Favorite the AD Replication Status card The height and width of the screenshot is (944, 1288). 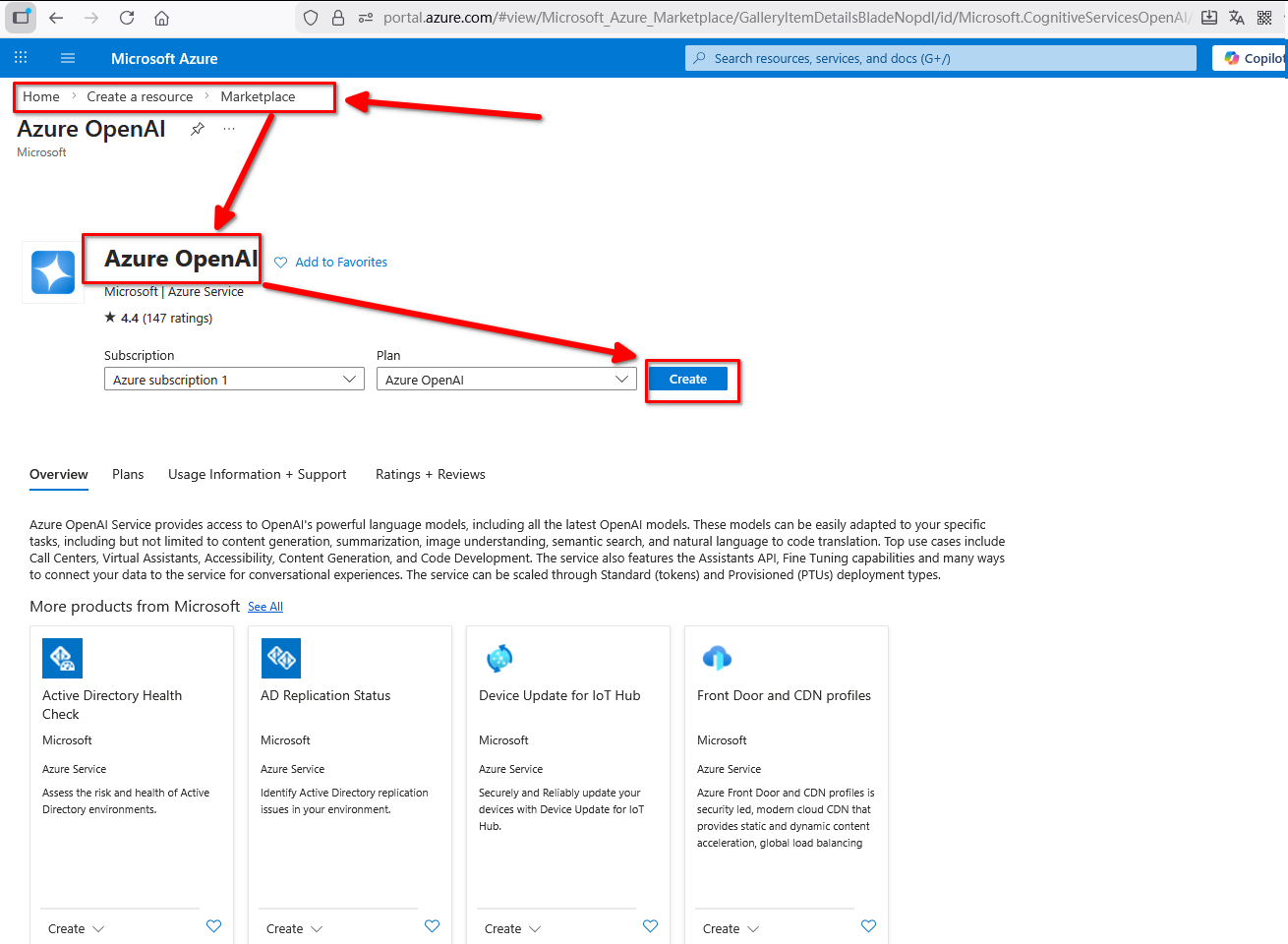(x=432, y=926)
